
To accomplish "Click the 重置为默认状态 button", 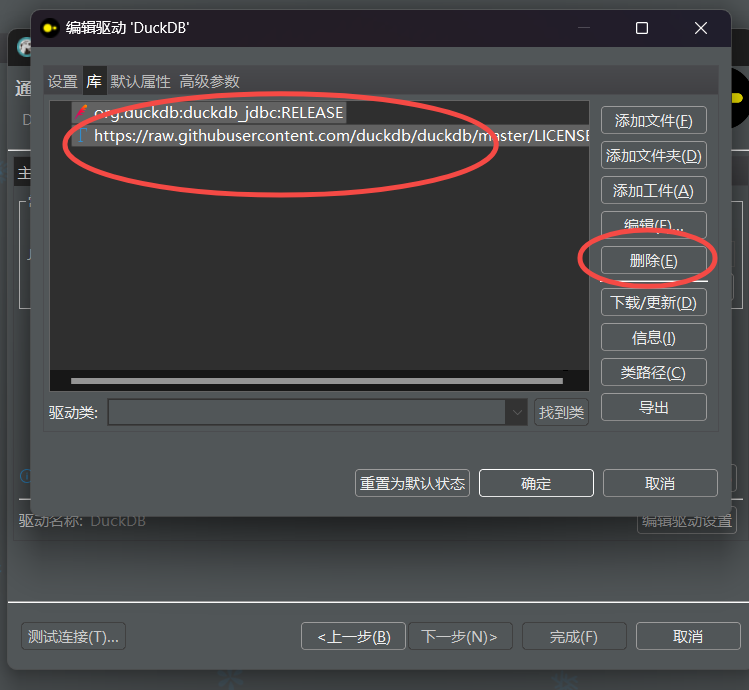I will [412, 483].
